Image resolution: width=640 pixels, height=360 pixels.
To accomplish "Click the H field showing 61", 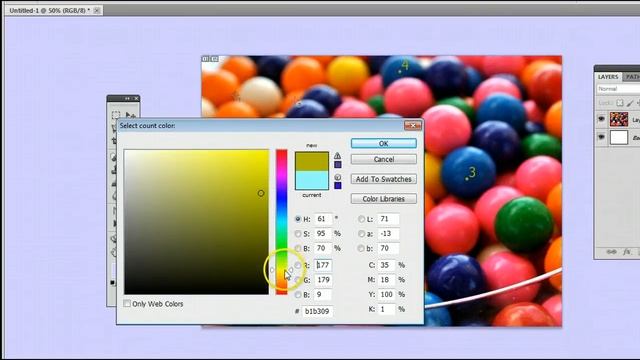I will tap(323, 219).
